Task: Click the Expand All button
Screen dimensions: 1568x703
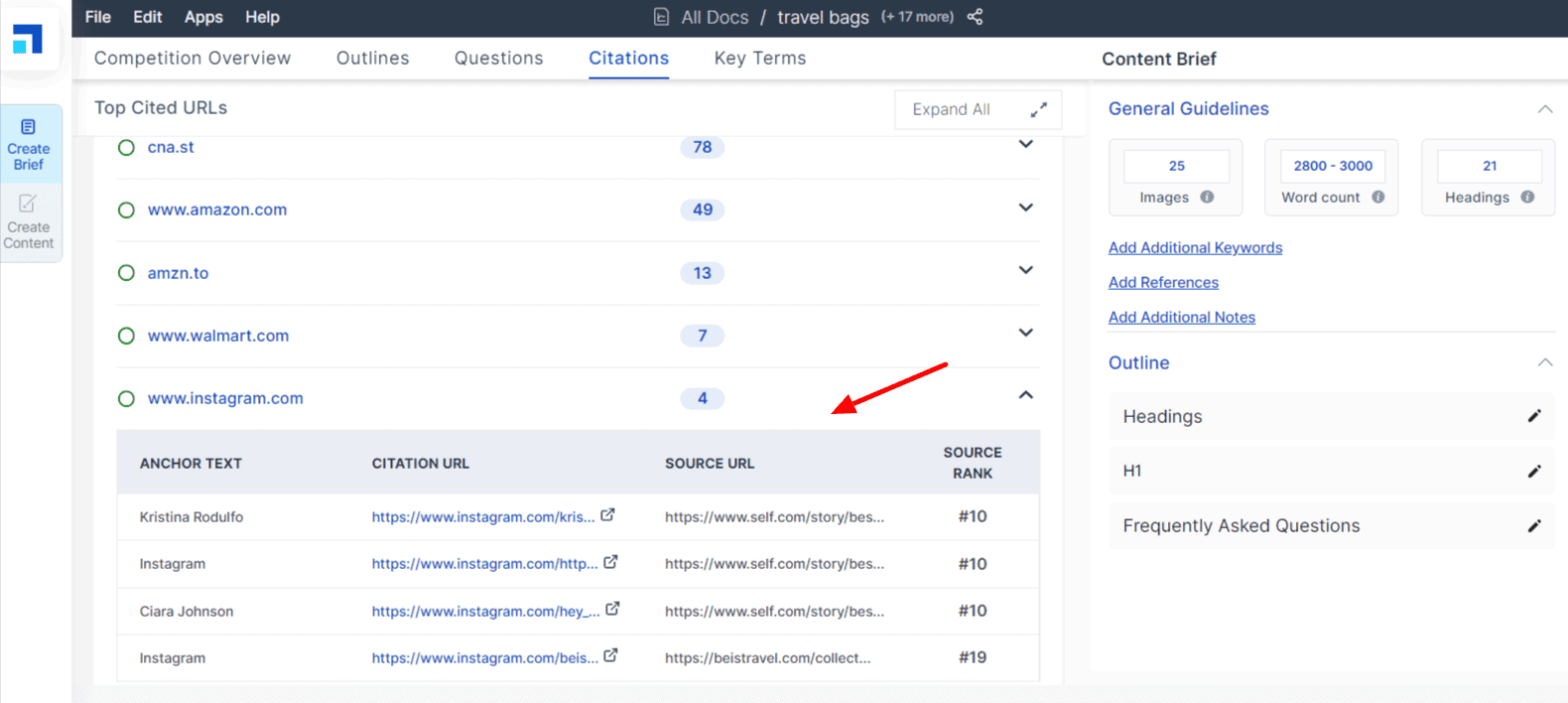Action: 979,109
